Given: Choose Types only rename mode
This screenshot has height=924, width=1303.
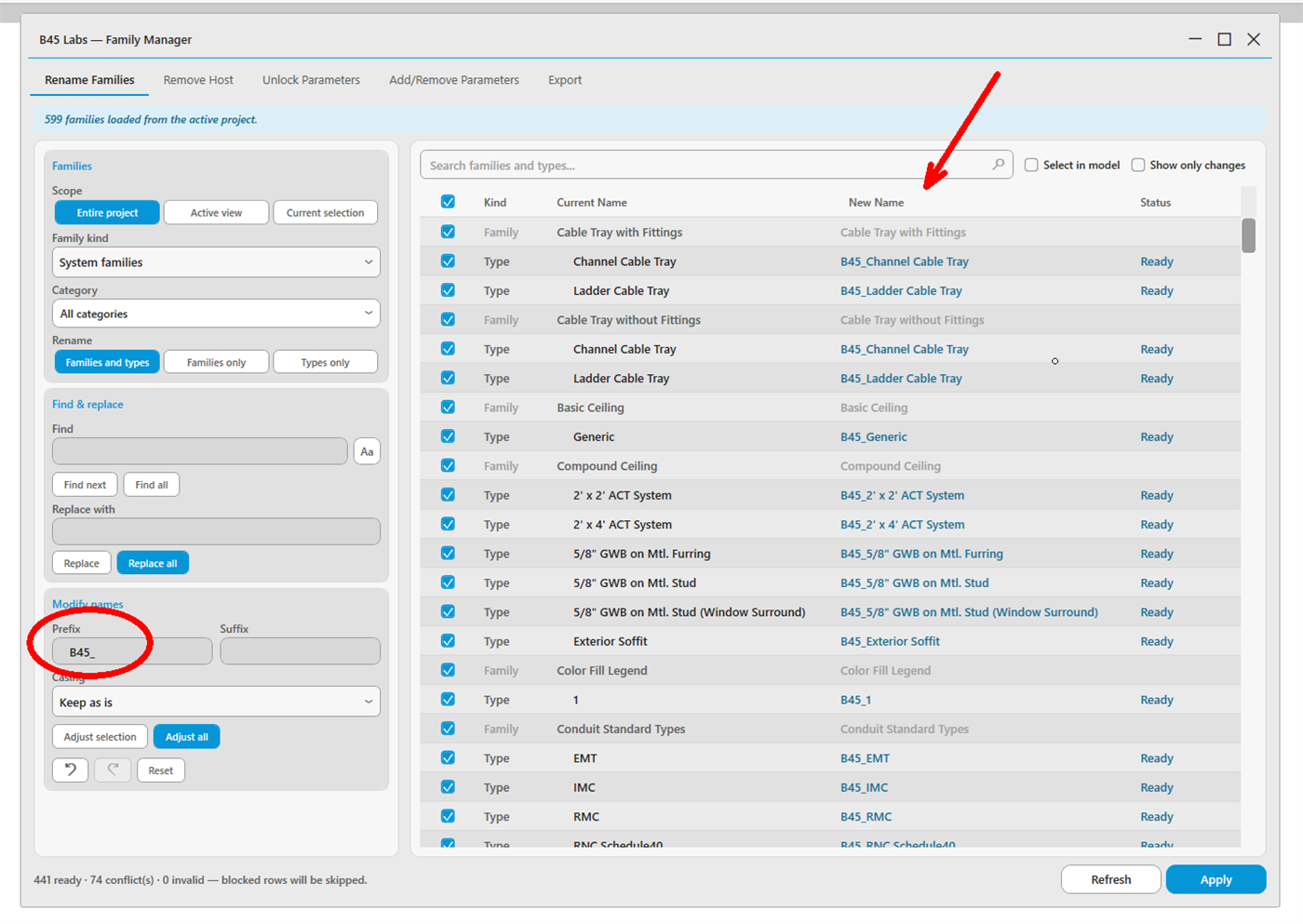Looking at the screenshot, I should pyautogui.click(x=325, y=362).
